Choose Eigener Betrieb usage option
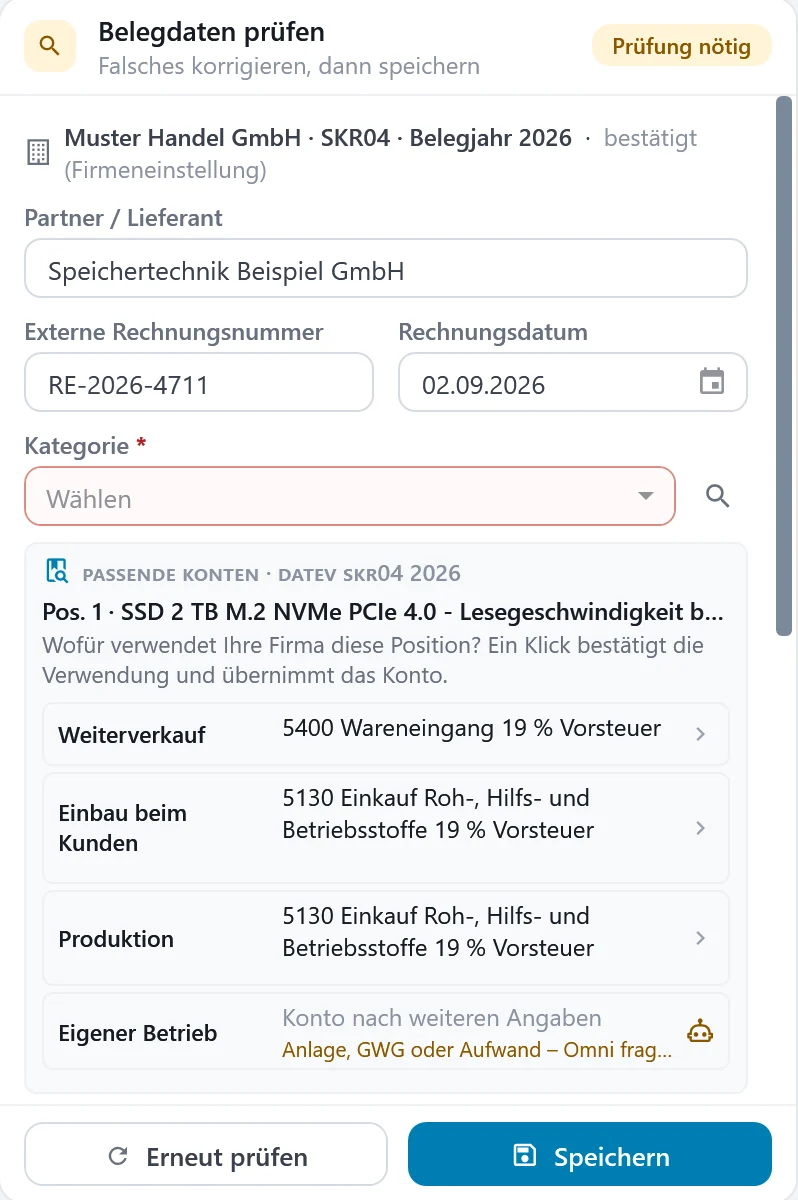Screen dimensions: 798x1200 pyautogui.click(x=386, y=1032)
